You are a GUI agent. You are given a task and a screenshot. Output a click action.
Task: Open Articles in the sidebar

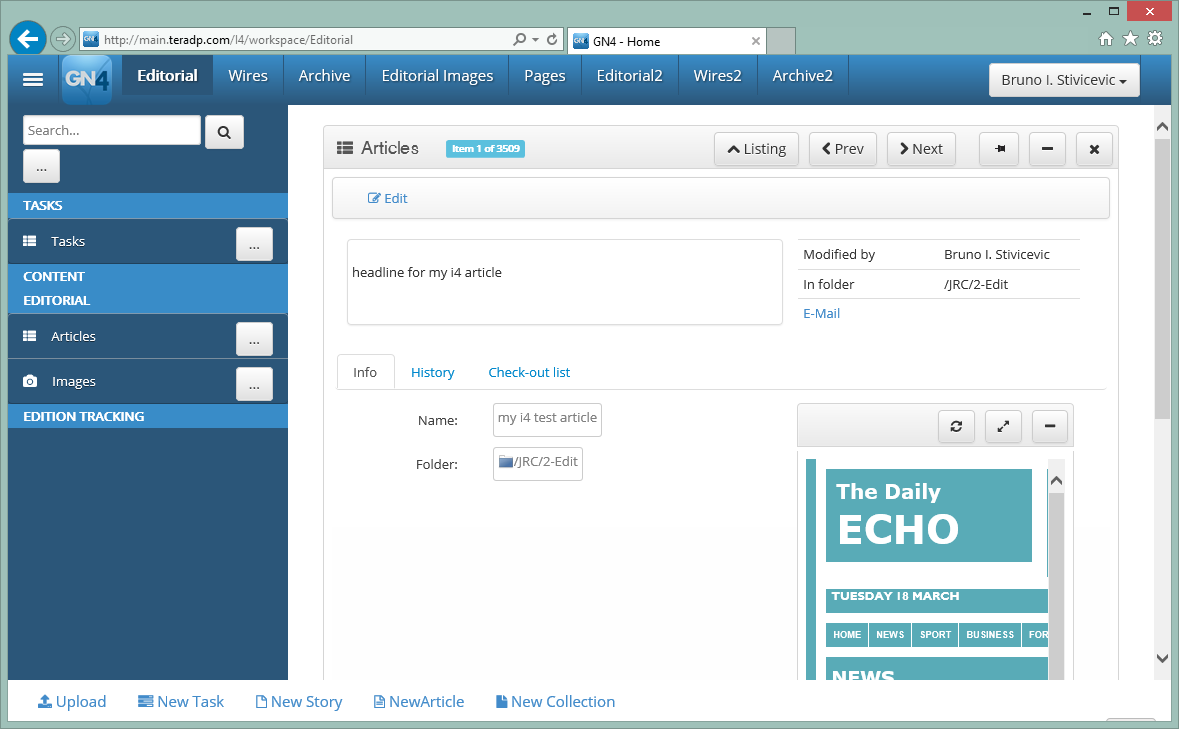point(73,336)
